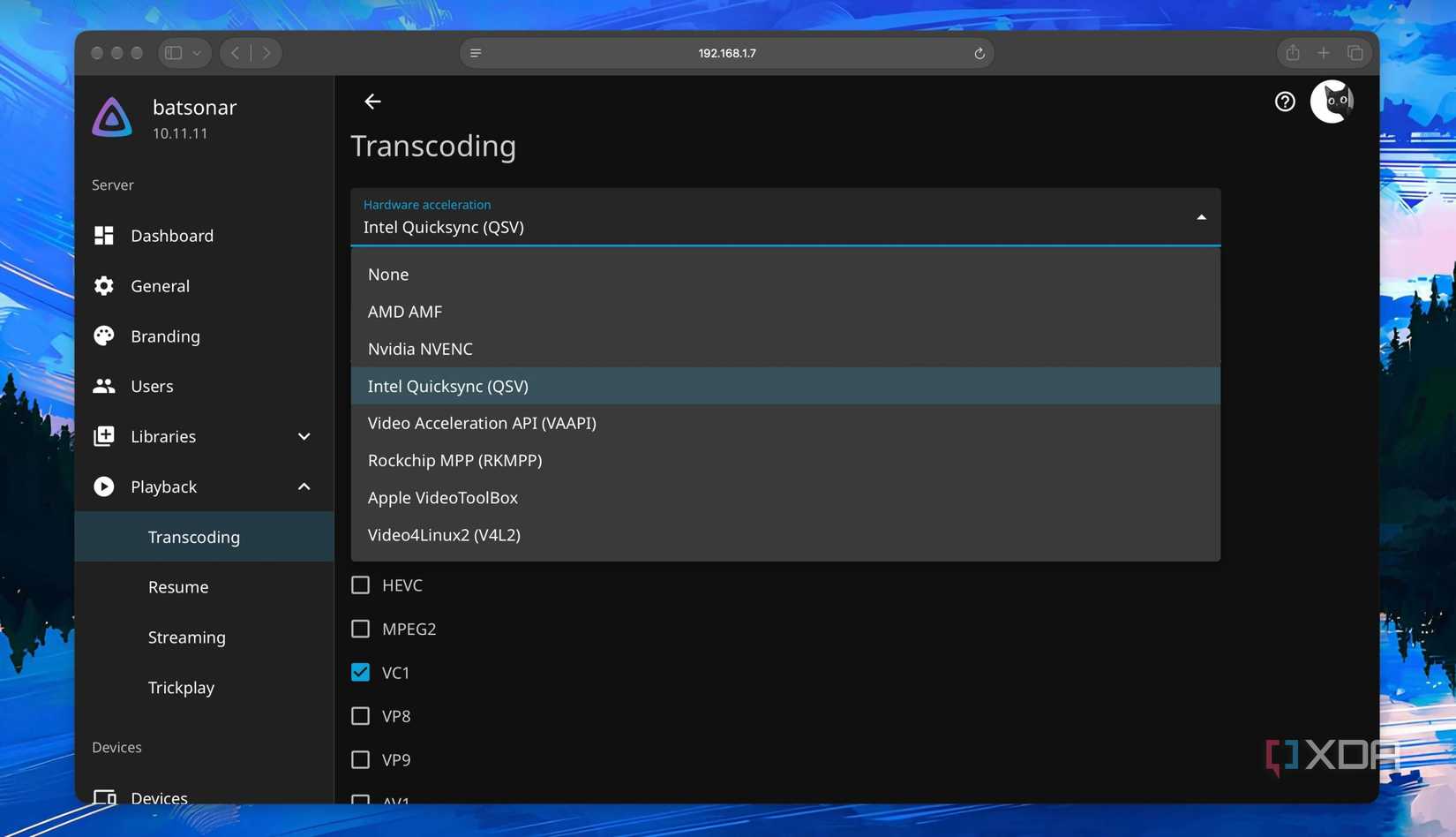
Task: Click the Users people icon
Action: pyautogui.click(x=104, y=386)
